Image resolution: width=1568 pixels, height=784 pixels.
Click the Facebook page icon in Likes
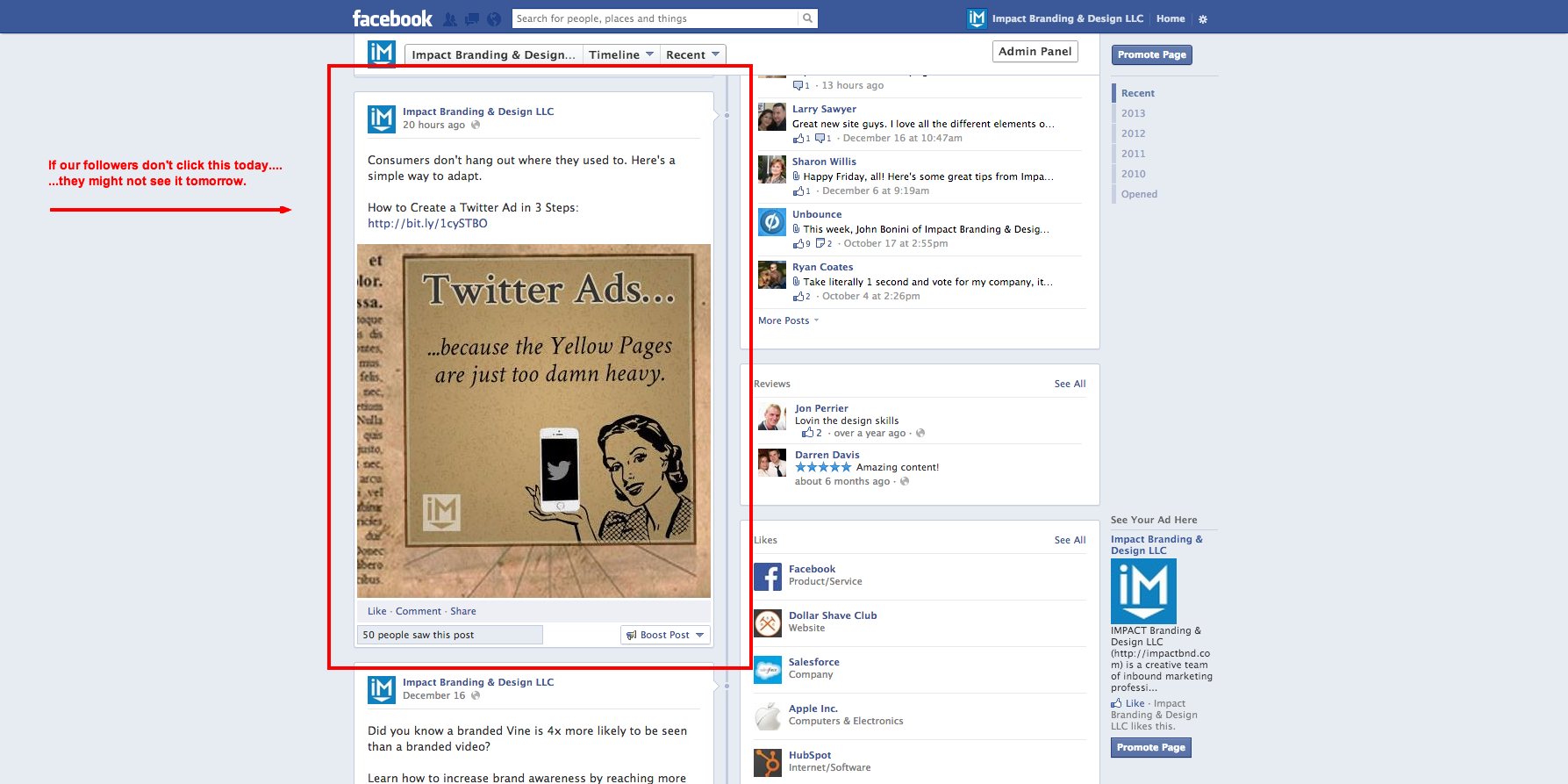click(x=768, y=577)
